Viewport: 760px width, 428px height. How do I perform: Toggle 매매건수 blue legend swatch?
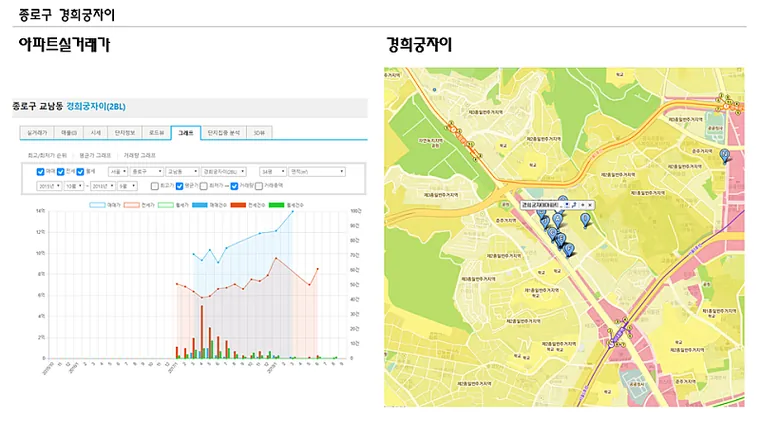[x=200, y=205]
